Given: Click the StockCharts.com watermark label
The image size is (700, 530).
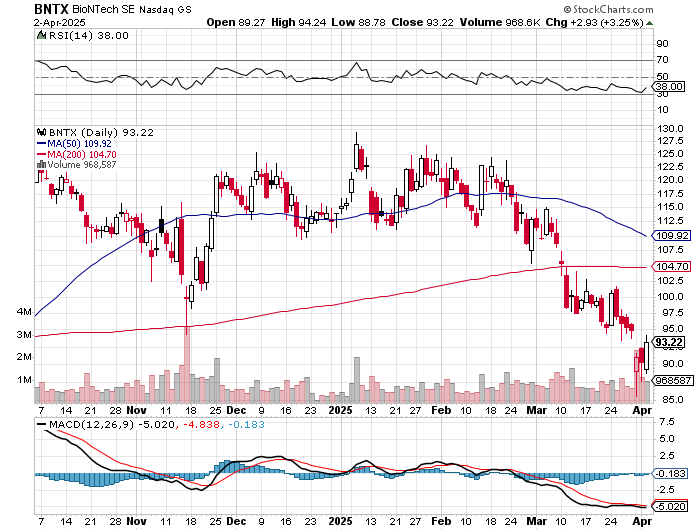Looking at the screenshot, I should click(608, 9).
